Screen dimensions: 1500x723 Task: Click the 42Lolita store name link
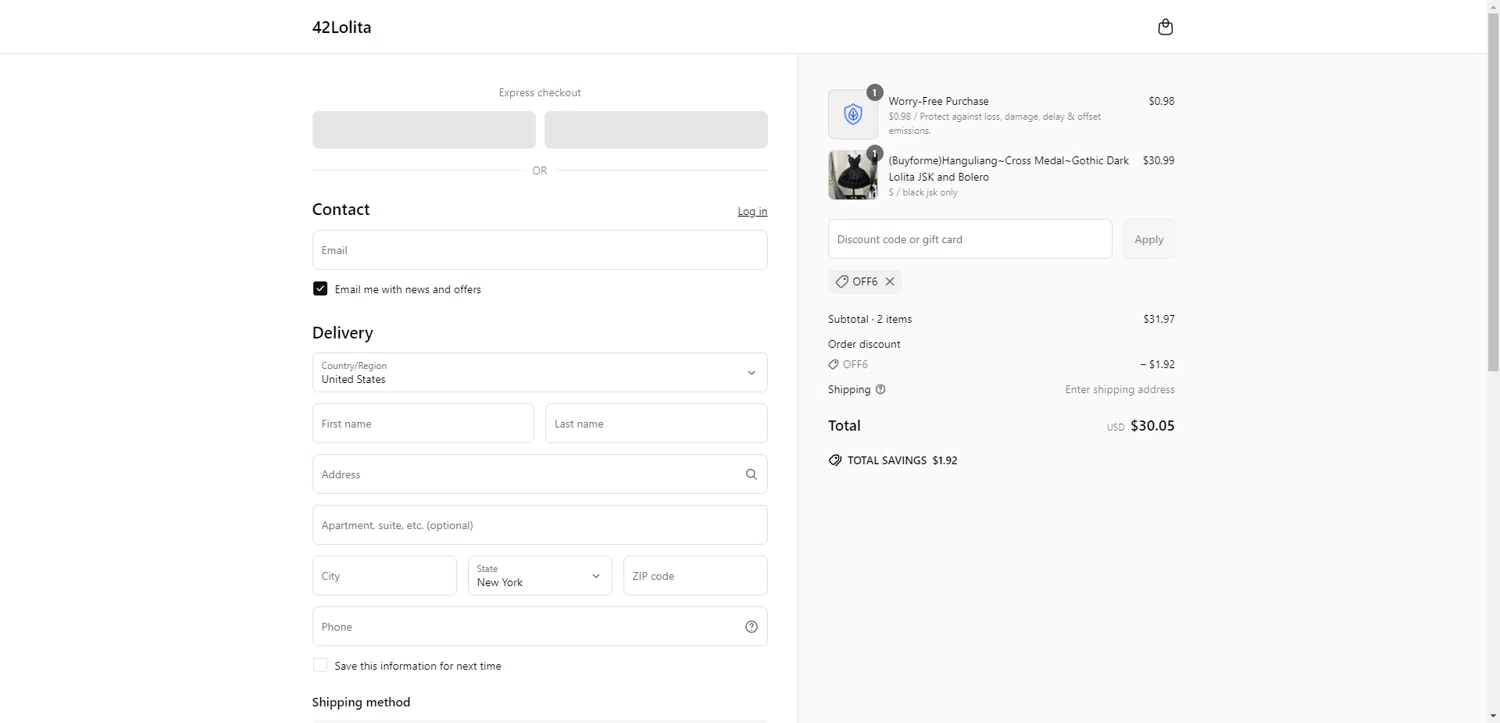341,28
